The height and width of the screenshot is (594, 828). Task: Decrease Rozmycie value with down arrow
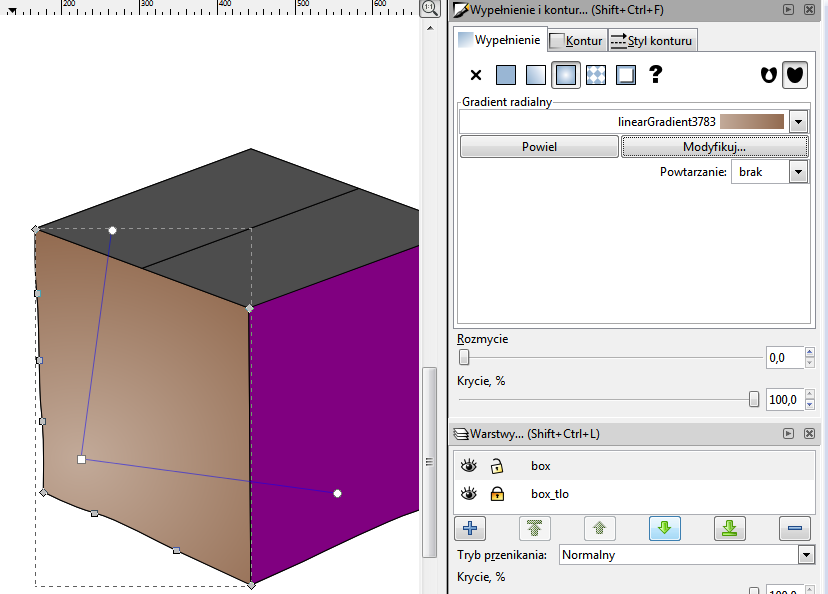810,363
